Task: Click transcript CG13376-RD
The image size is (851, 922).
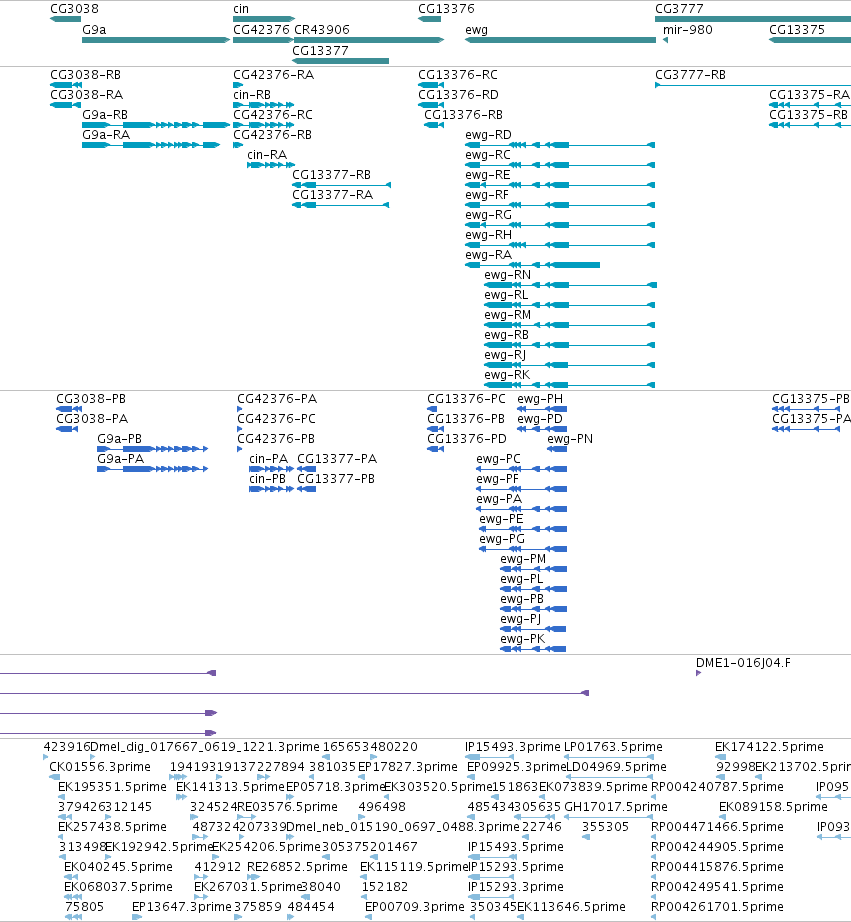Action: [x=430, y=105]
